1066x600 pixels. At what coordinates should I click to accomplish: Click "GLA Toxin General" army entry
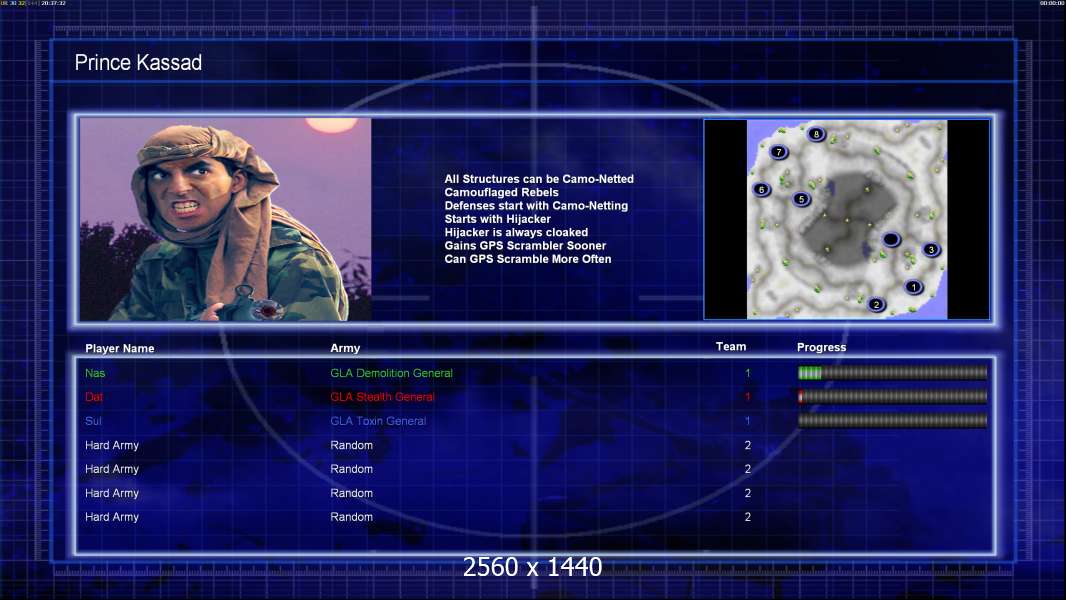coord(378,421)
